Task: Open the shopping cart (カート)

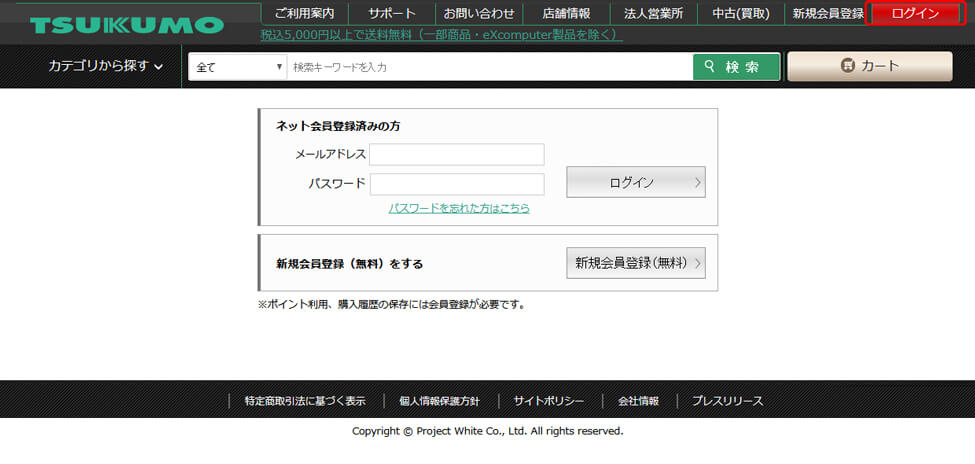Action: point(869,67)
